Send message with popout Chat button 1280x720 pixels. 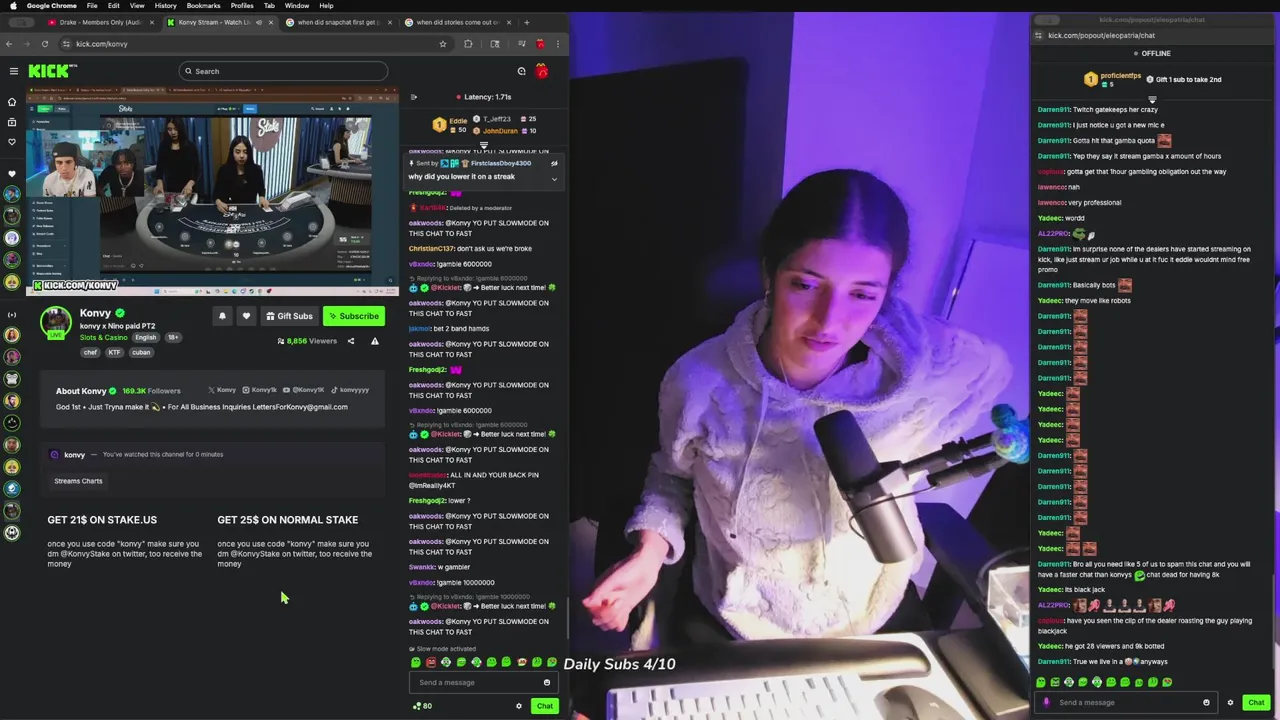[1256, 702]
